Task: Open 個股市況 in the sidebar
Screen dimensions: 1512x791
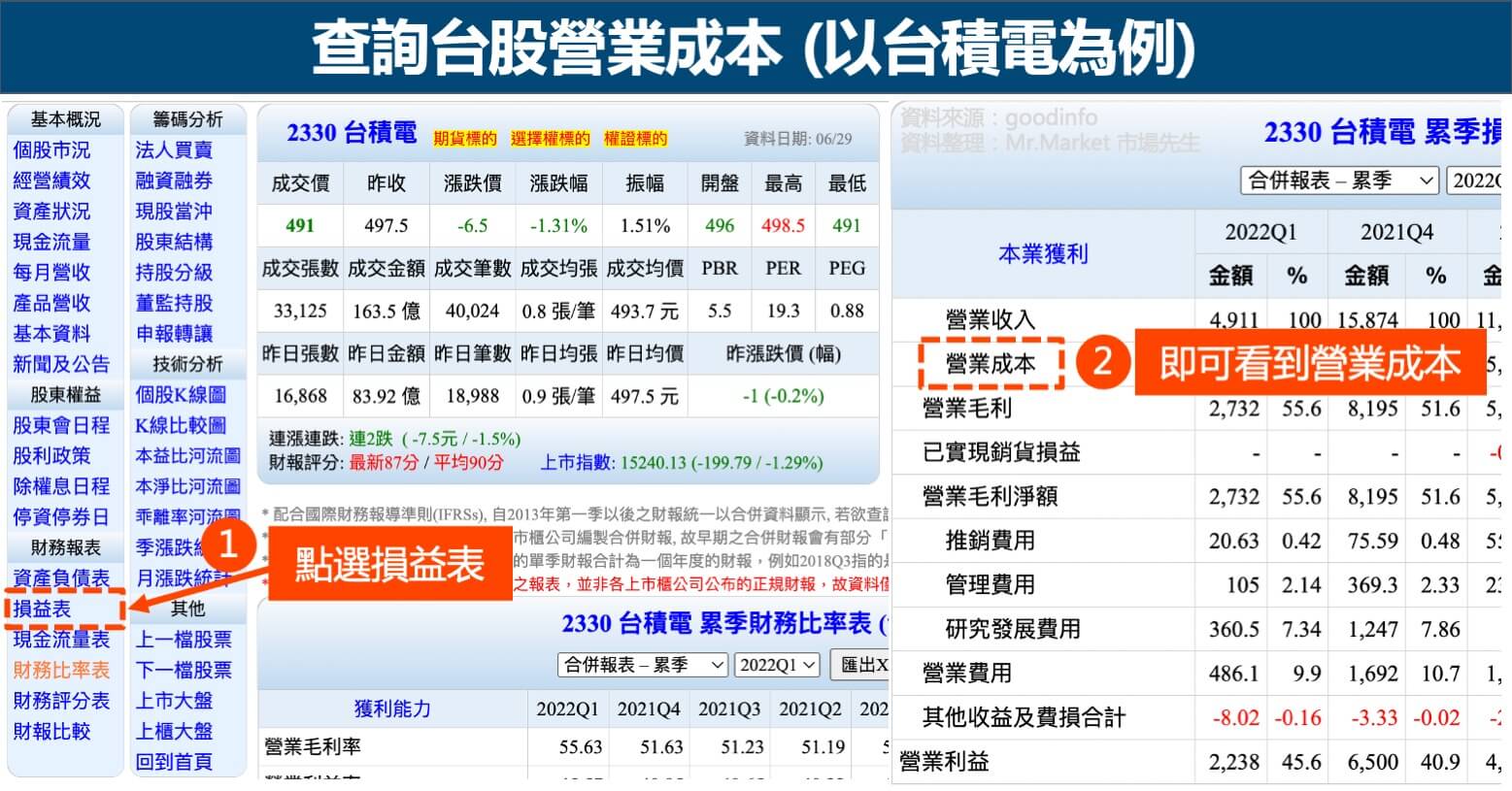Action: [x=51, y=150]
